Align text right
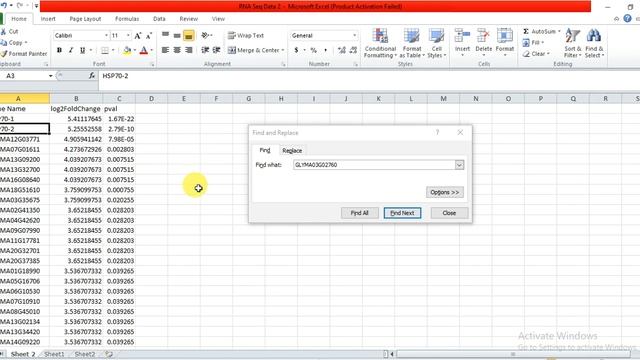This screenshot has width=640, height=360. [x=189, y=50]
